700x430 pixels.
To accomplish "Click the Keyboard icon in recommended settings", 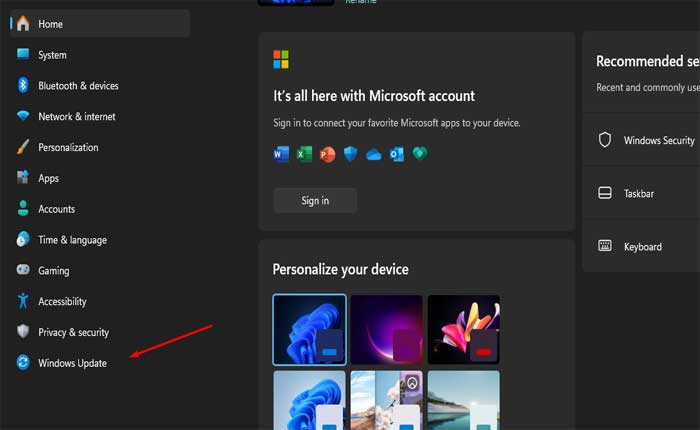I will 604,246.
